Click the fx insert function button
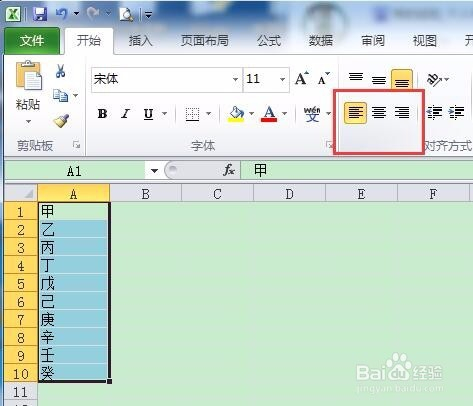Image resolution: width=473 pixels, height=406 pixels. pyautogui.click(x=229, y=170)
